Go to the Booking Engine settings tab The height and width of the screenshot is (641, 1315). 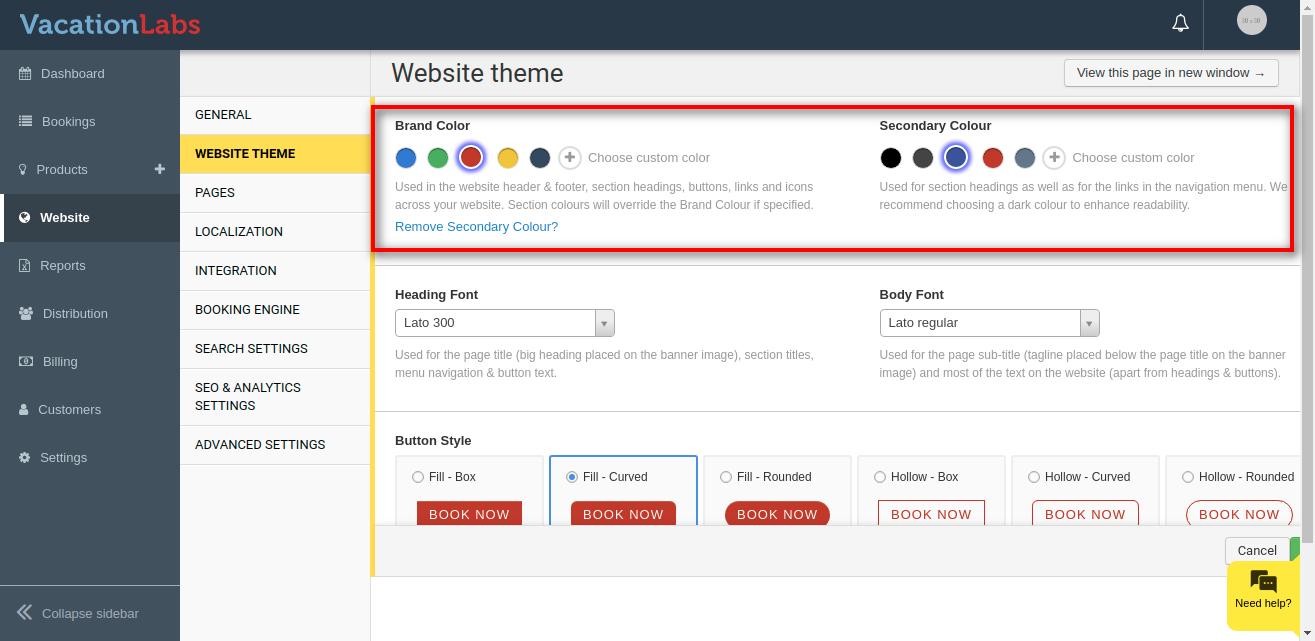click(247, 310)
